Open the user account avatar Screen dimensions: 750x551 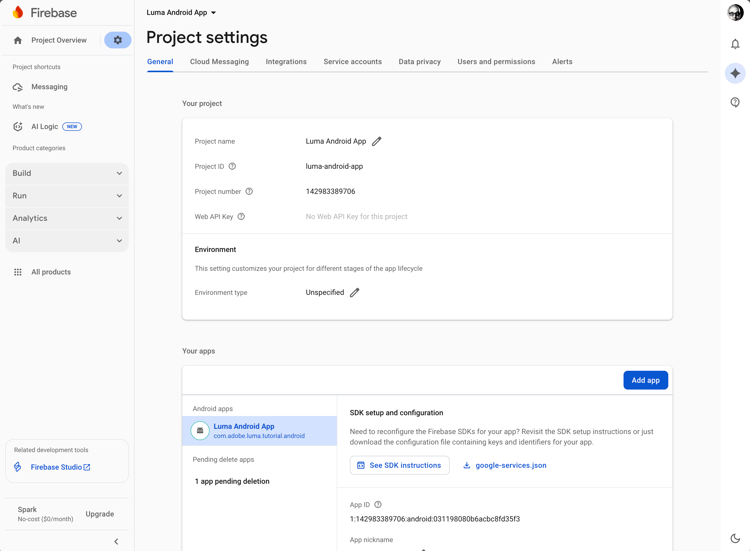pos(735,12)
